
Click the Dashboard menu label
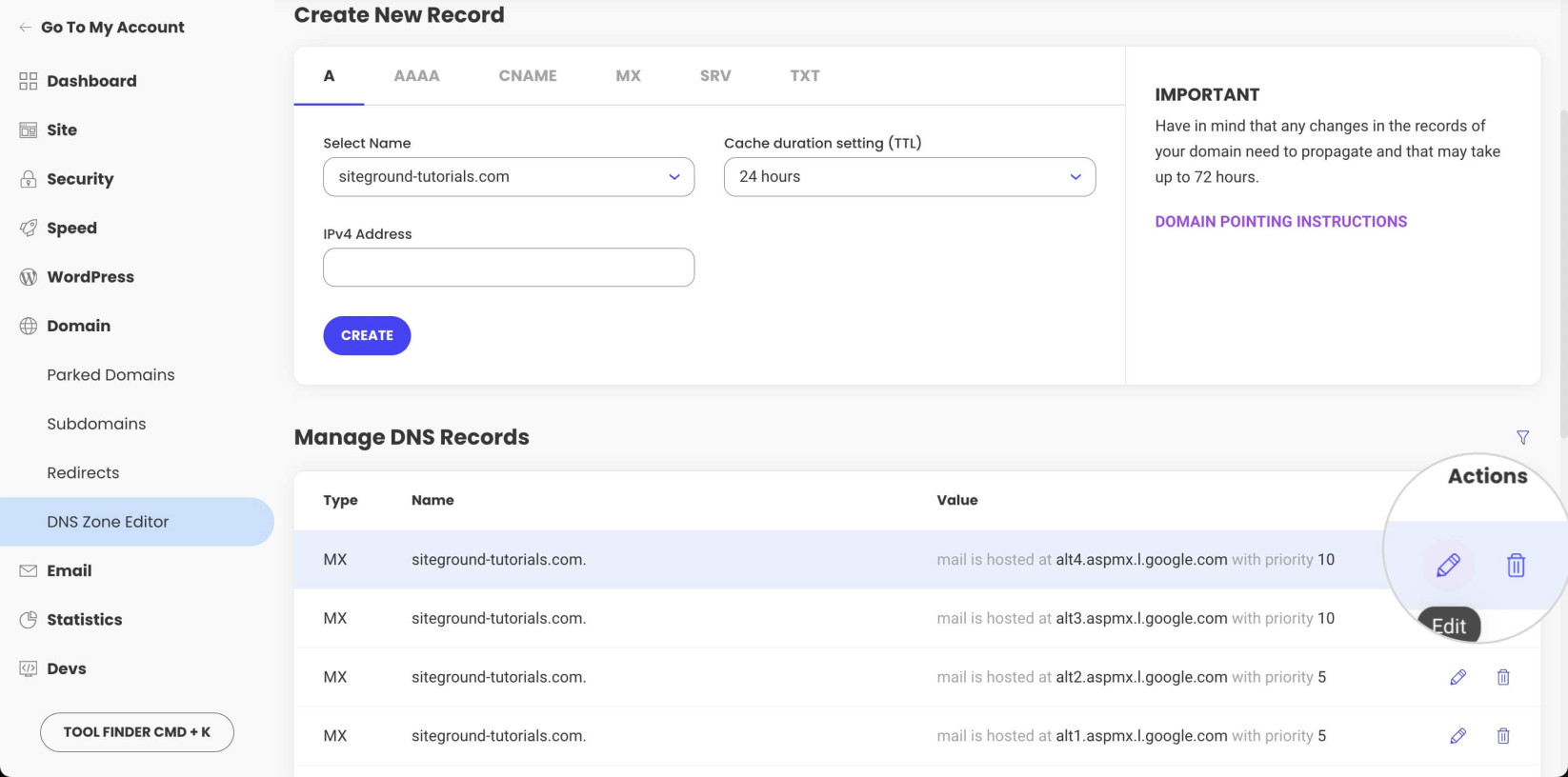tap(91, 81)
